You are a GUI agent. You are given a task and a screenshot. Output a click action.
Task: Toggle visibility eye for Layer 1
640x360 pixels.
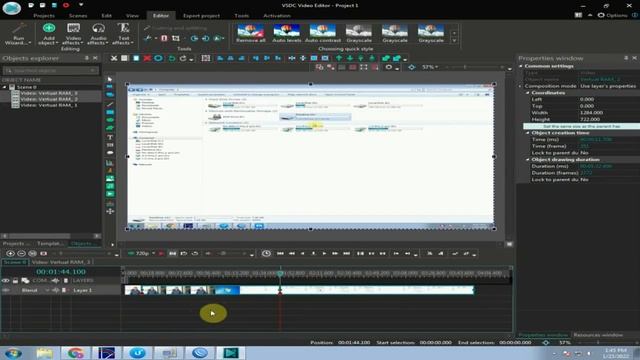point(6,290)
